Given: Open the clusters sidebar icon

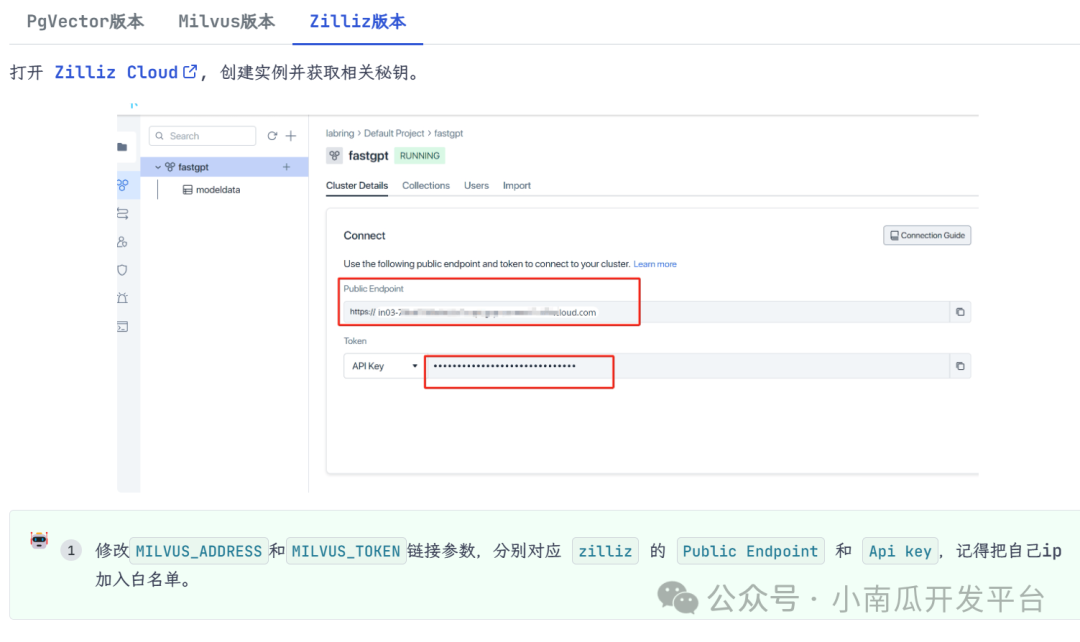Looking at the screenshot, I should click(x=123, y=185).
